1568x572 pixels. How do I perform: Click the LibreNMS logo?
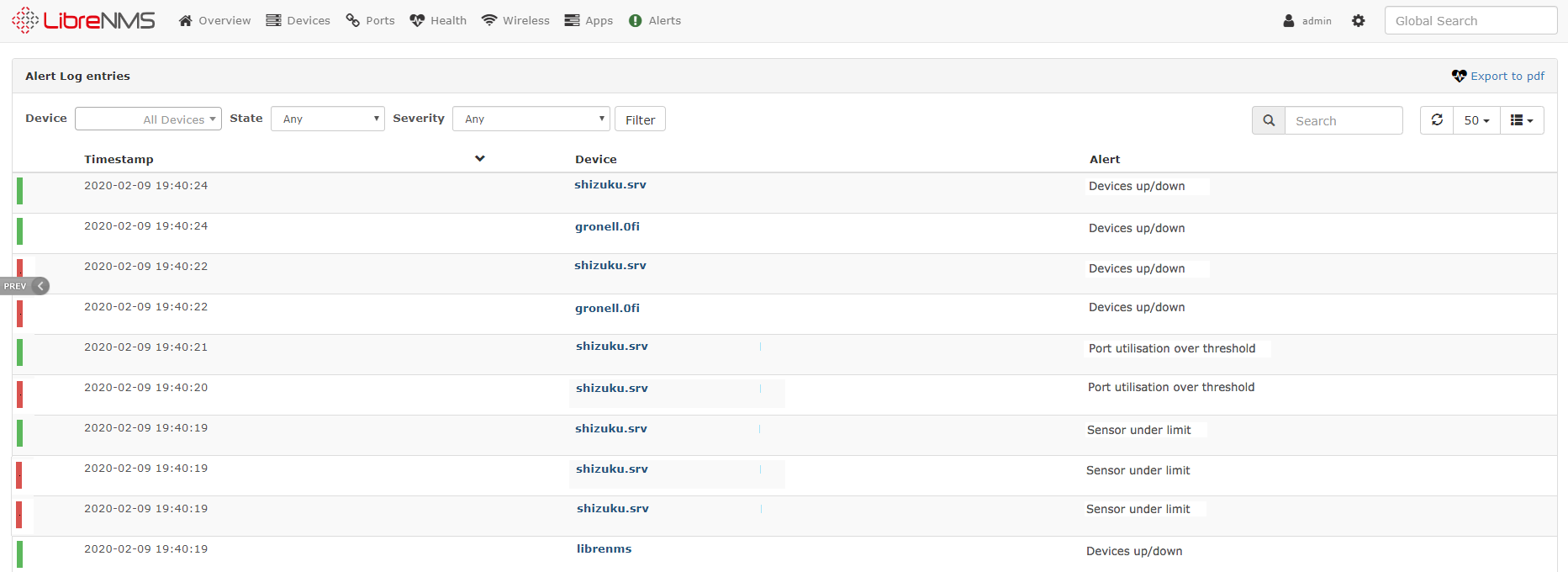[x=83, y=20]
